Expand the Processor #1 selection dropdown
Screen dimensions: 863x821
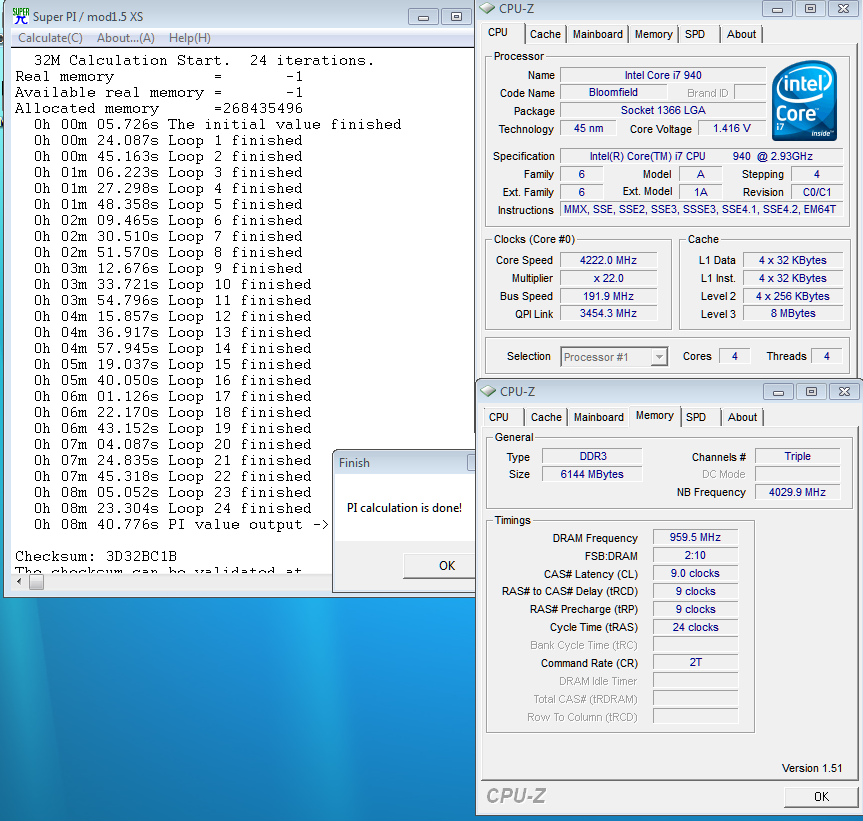point(659,357)
